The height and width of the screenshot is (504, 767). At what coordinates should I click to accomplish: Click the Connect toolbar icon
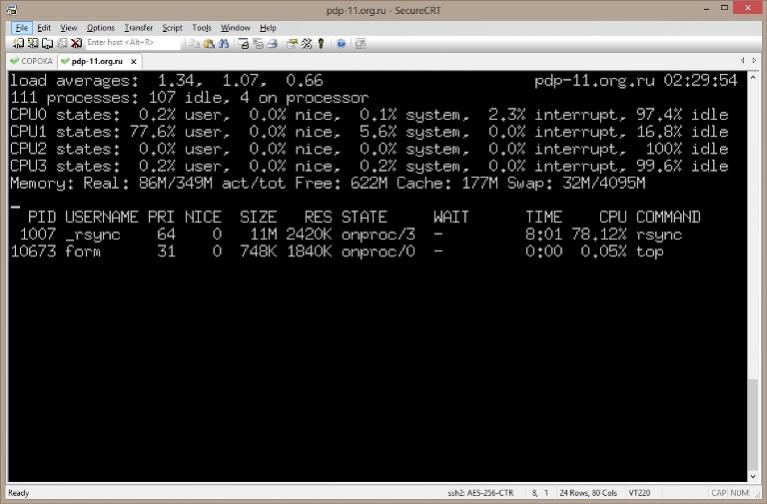[19, 44]
